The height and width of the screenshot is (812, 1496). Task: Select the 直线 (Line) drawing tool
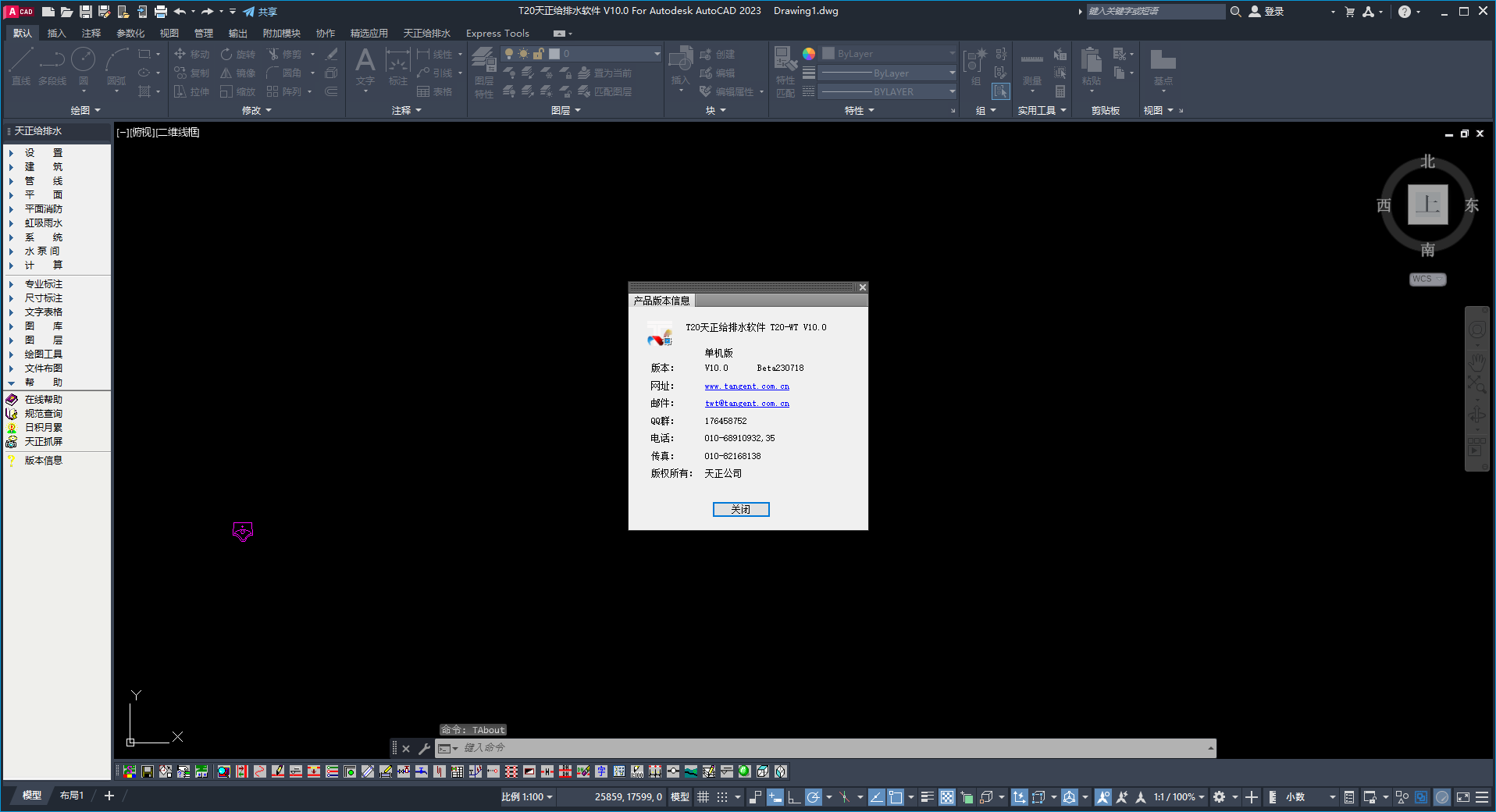point(21,66)
